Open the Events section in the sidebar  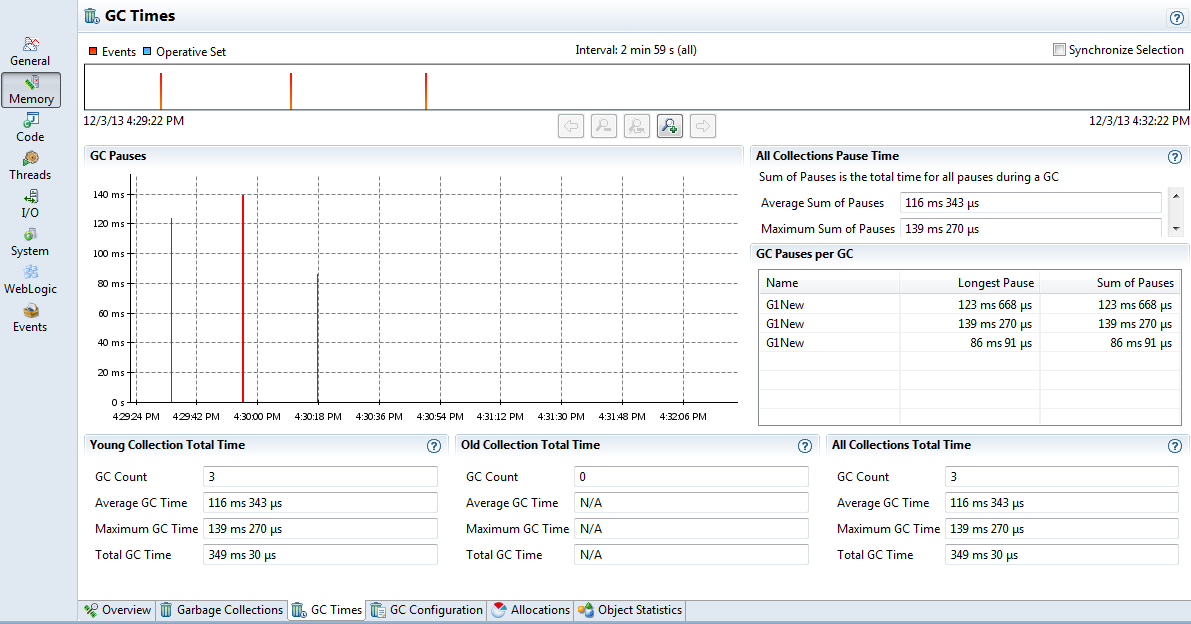point(30,315)
